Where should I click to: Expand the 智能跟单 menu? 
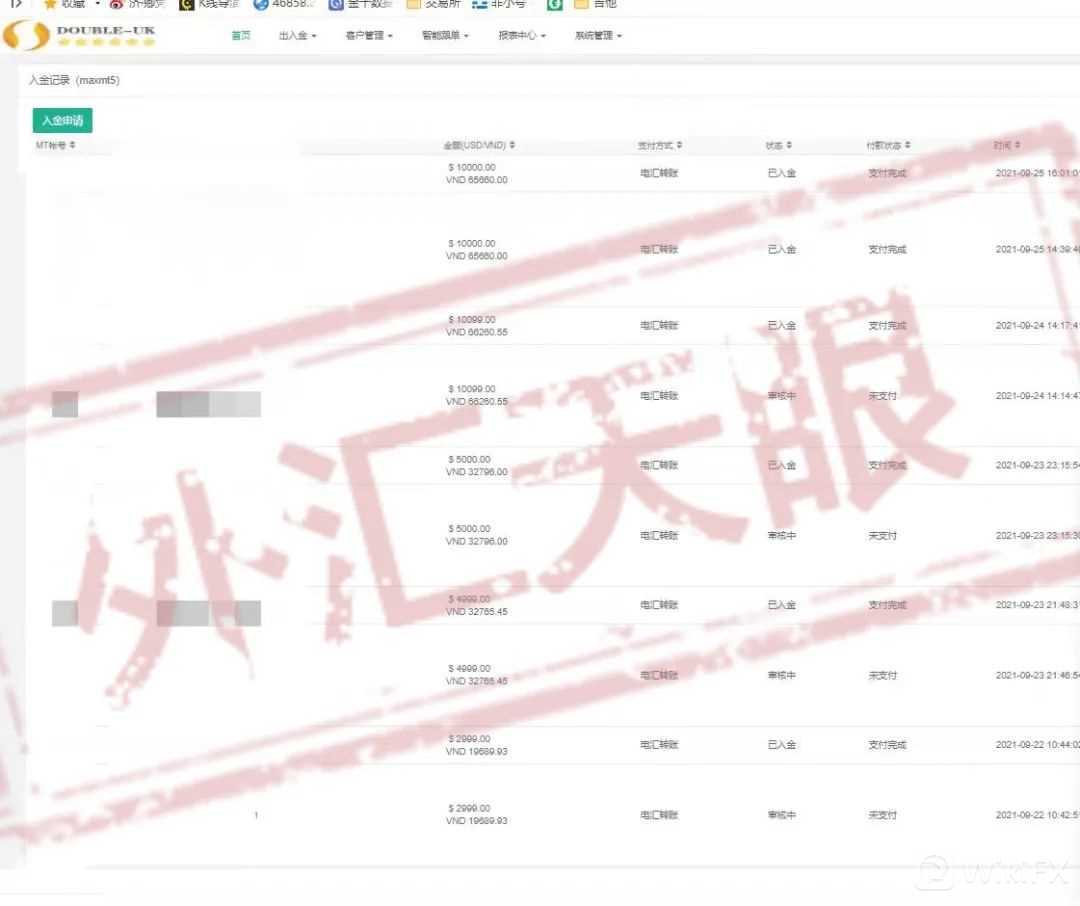click(x=446, y=35)
